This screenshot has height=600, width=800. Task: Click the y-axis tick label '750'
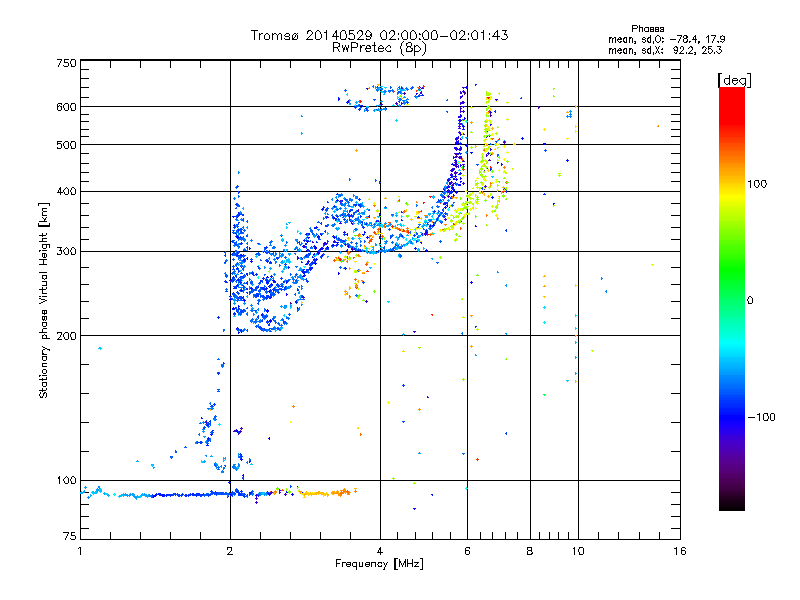(x=66, y=63)
